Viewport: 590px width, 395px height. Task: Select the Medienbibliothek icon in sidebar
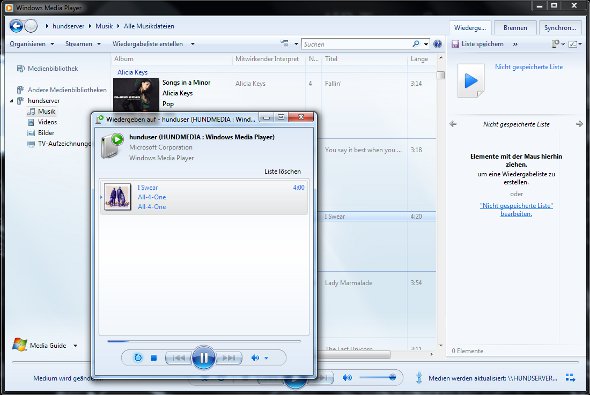click(x=20, y=68)
